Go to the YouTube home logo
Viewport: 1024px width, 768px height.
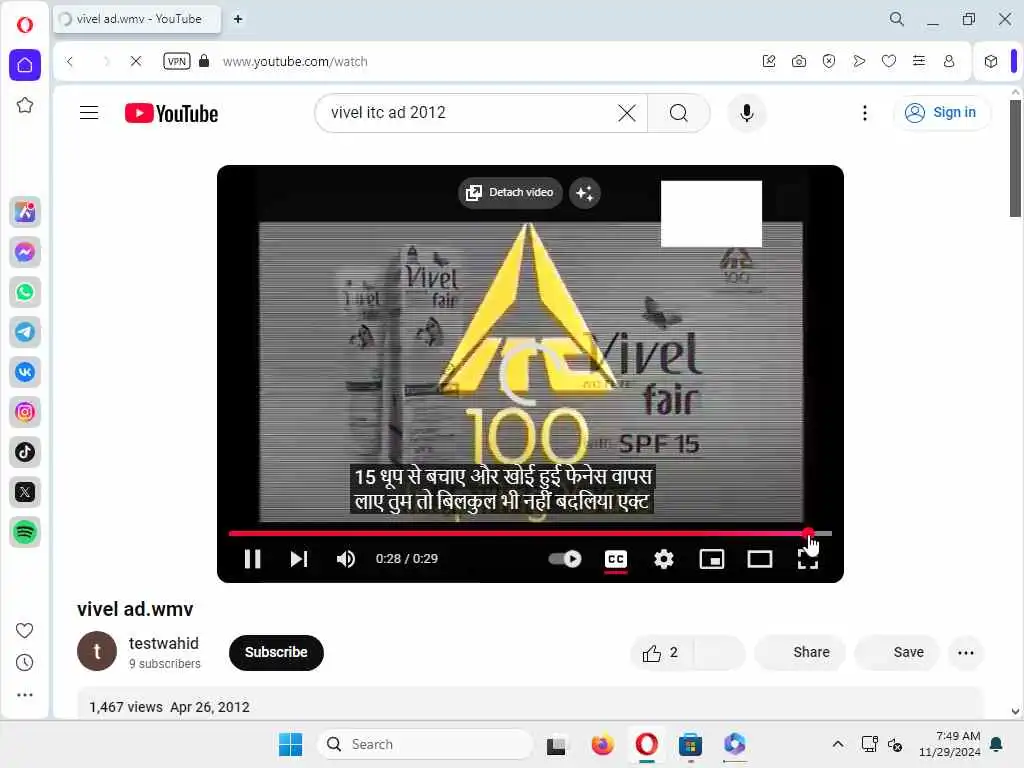[x=172, y=113]
